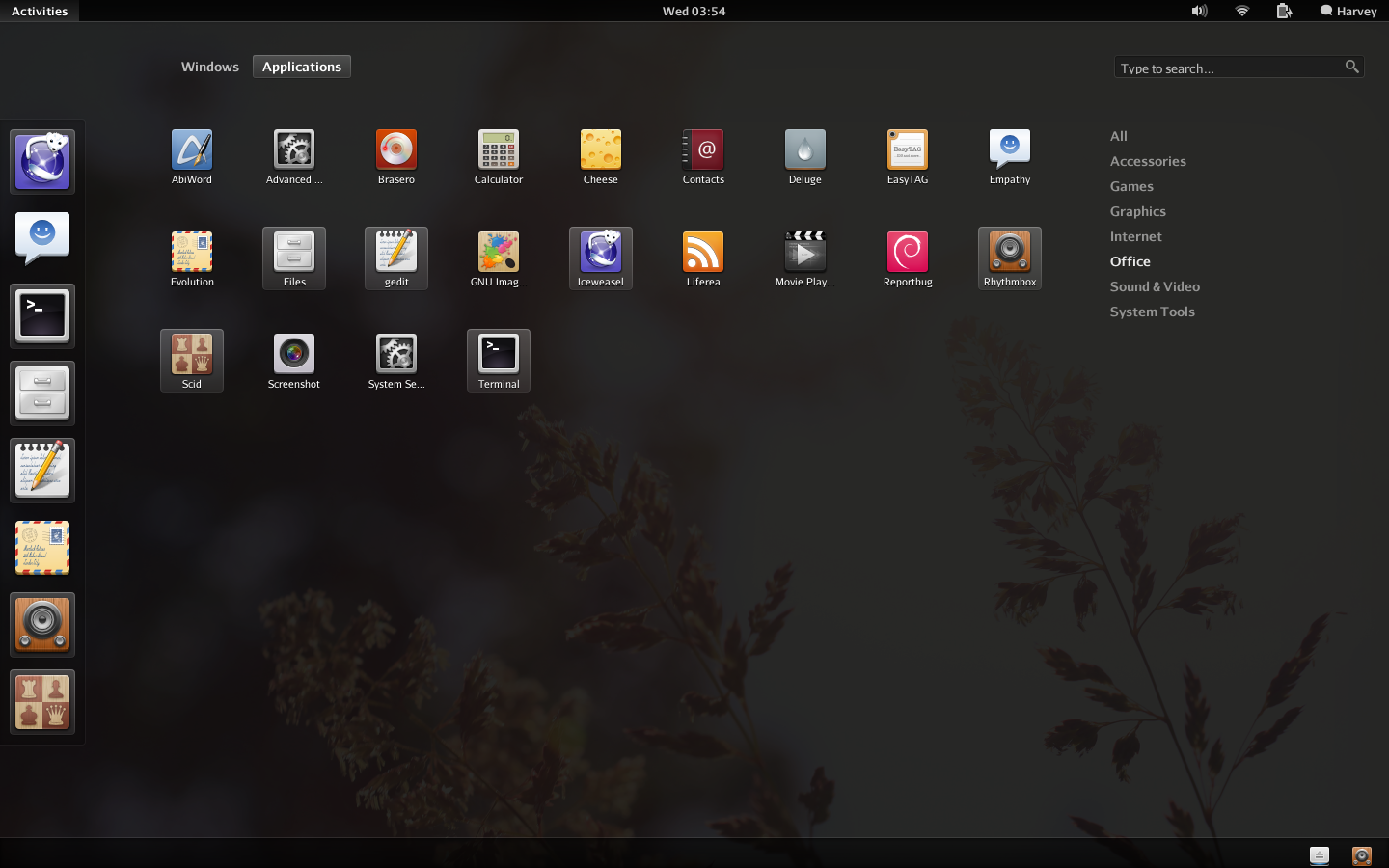Filter by the Graphics category
This screenshot has width=1389, height=868.
[1138, 211]
